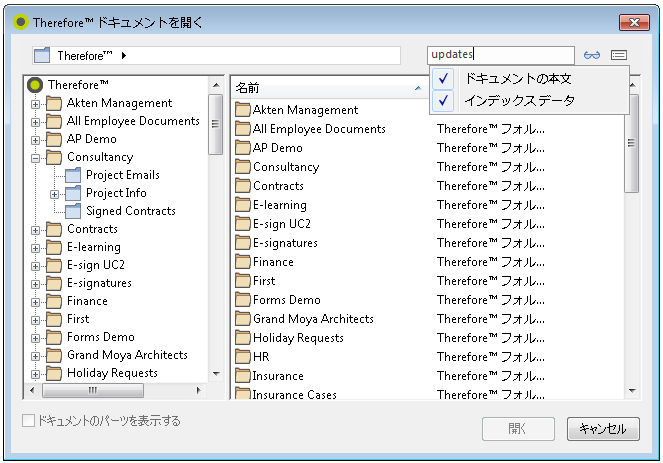Click the Finance folder icon in list
The width and height of the screenshot is (663, 463).
point(243,262)
